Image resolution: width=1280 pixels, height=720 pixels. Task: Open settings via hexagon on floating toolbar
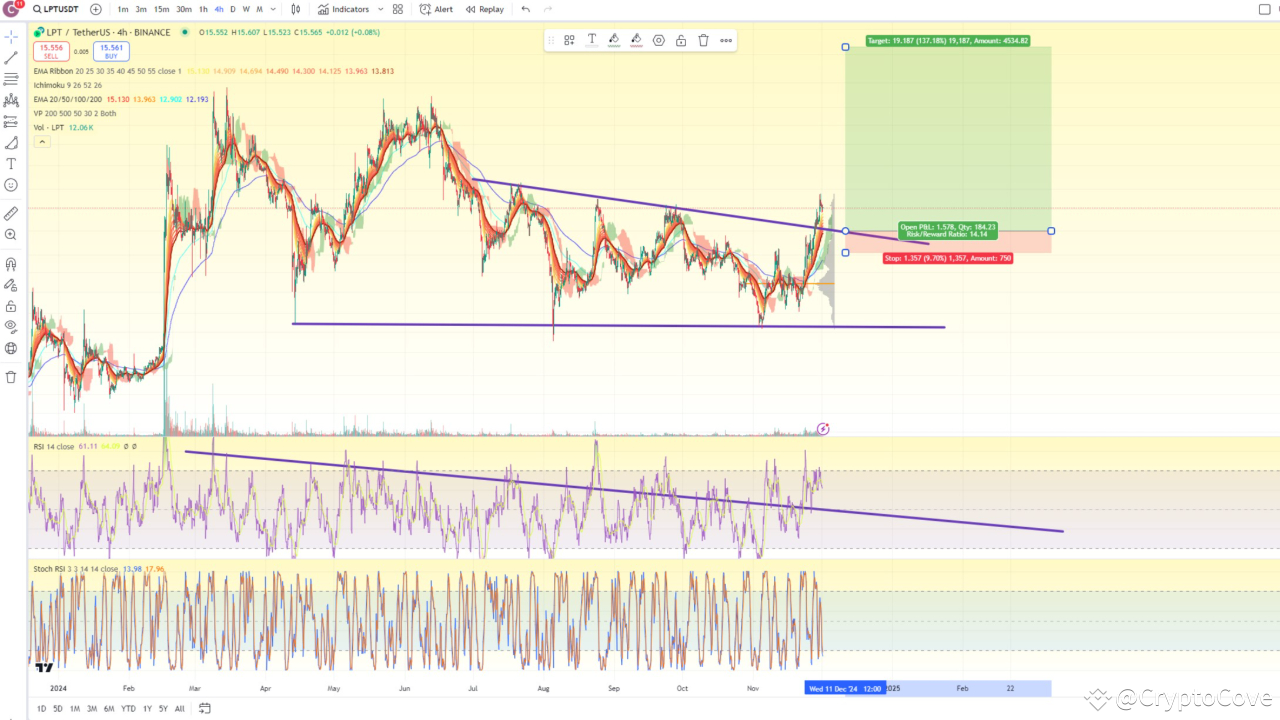[659, 40]
